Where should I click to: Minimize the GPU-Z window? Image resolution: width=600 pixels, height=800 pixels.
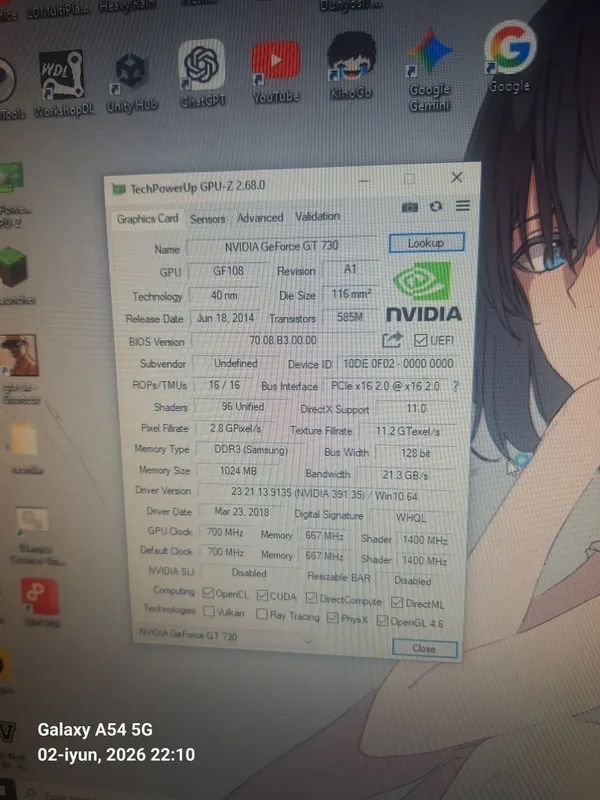[x=363, y=181]
